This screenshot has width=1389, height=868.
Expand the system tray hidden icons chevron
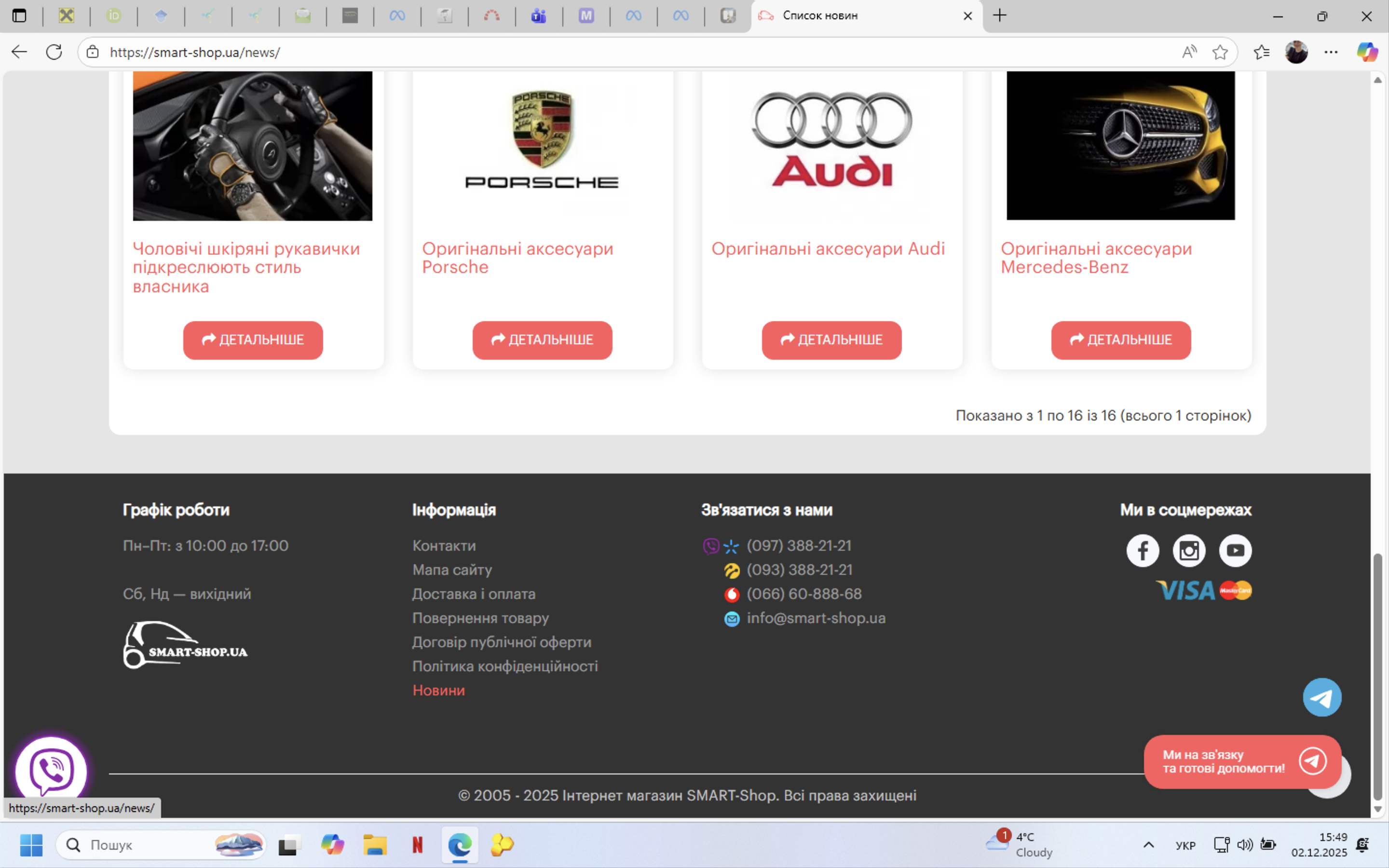[1148, 844]
